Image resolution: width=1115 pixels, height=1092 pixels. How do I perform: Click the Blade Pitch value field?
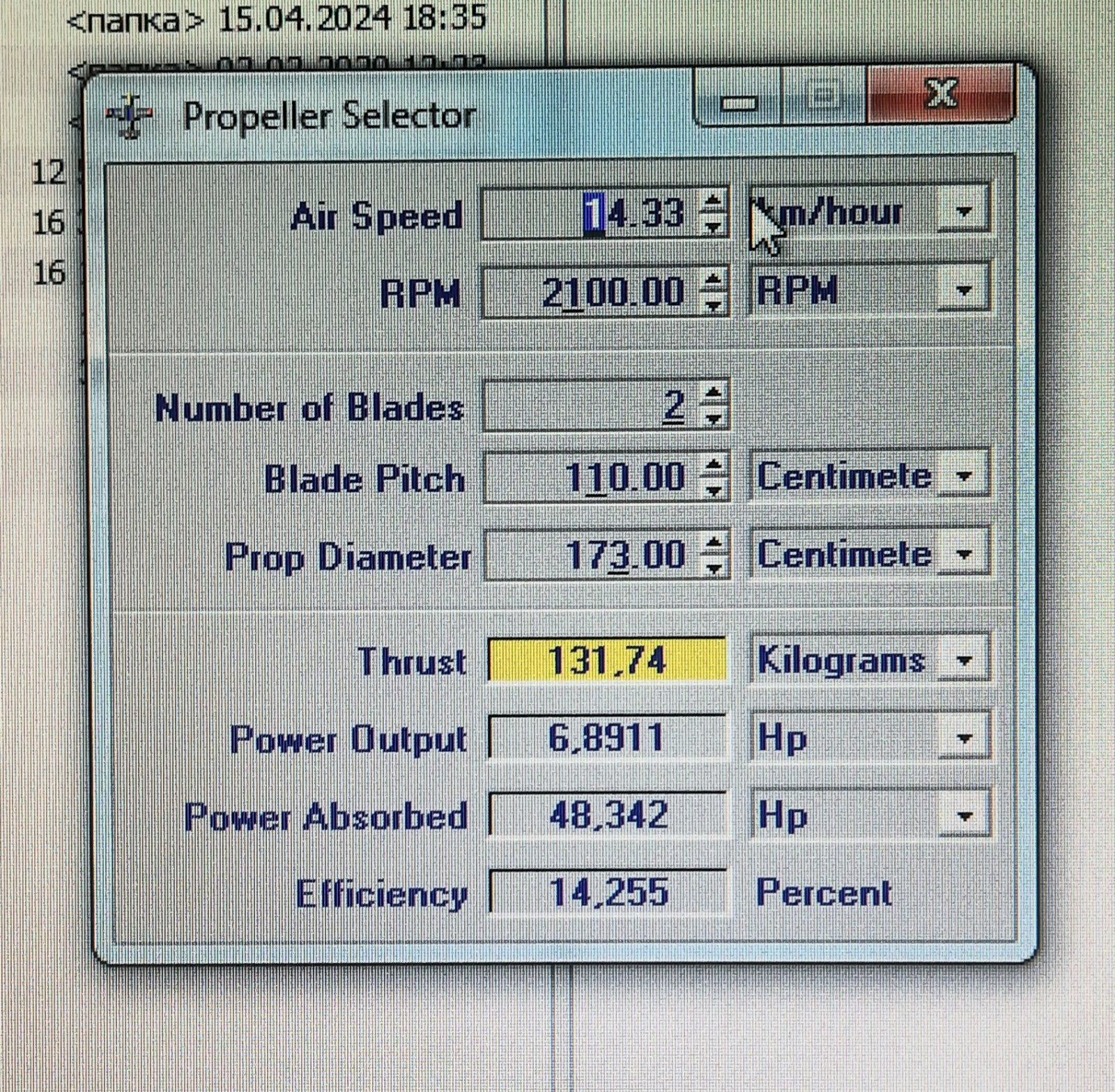tap(592, 478)
